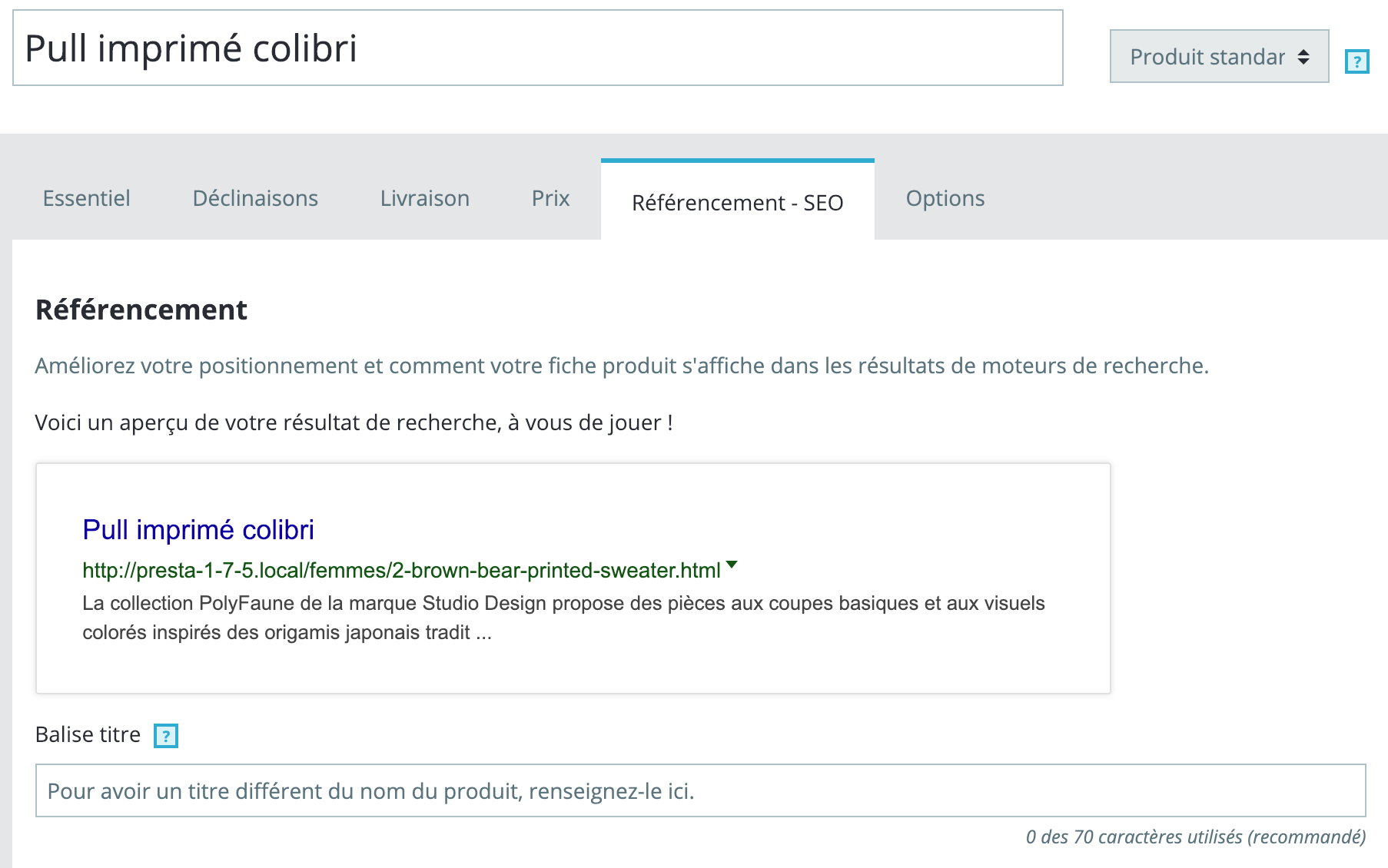The height and width of the screenshot is (868, 1388).
Task: Click the help icon beside product type
Action: point(1356,61)
